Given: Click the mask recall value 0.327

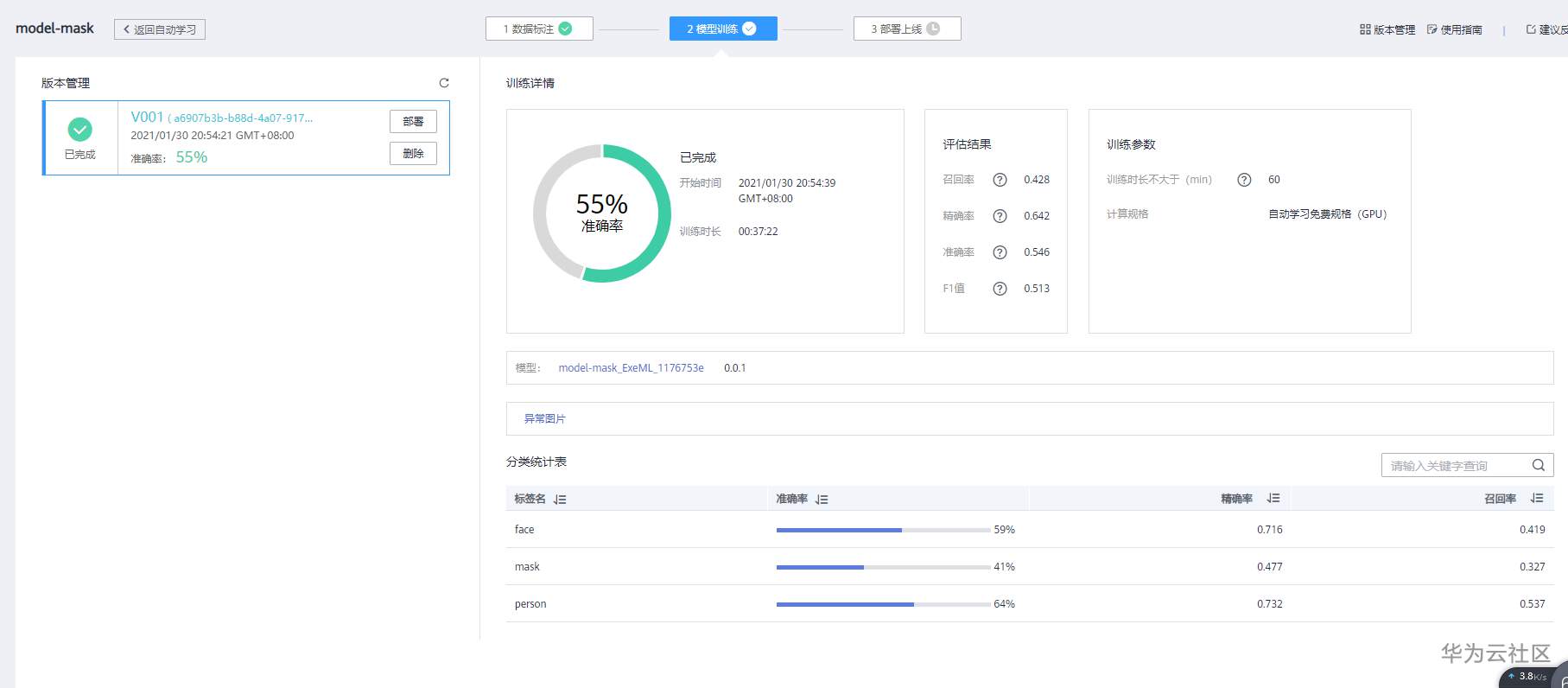Looking at the screenshot, I should coord(1533,567).
